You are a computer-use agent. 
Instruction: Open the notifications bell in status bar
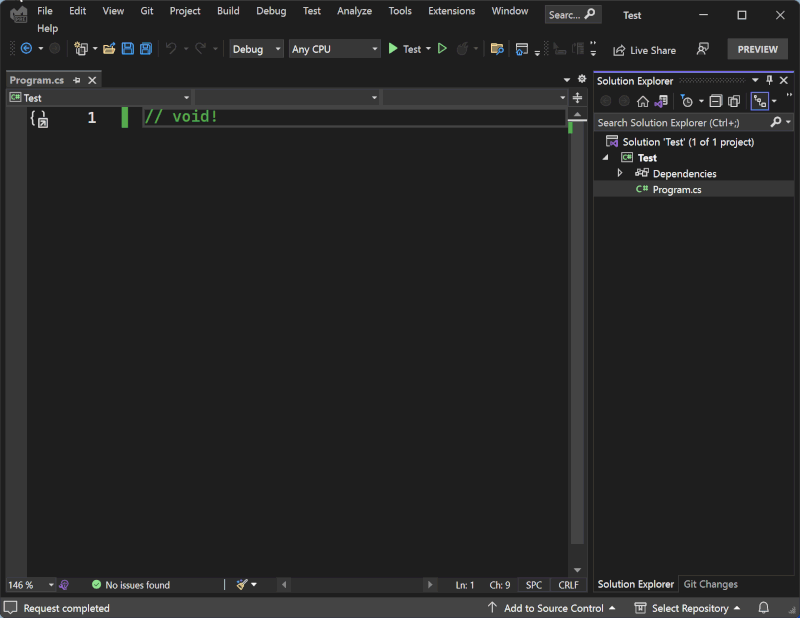763,608
